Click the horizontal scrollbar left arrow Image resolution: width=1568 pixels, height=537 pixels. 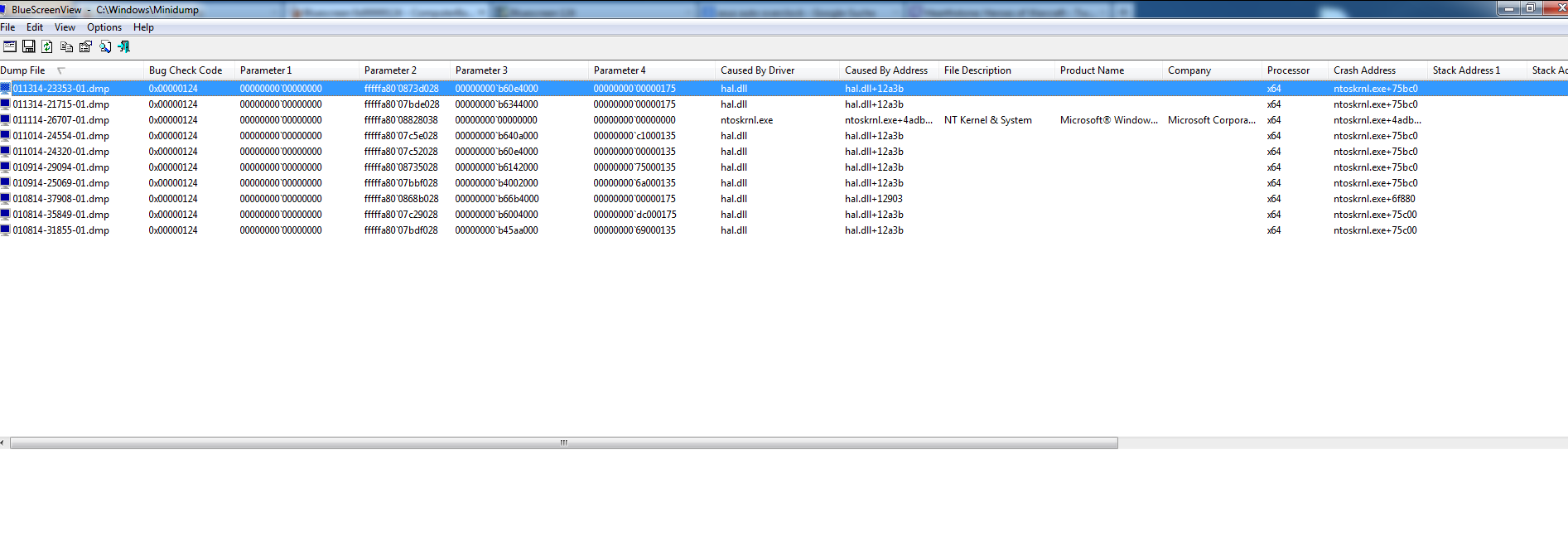pyautogui.click(x=3, y=443)
